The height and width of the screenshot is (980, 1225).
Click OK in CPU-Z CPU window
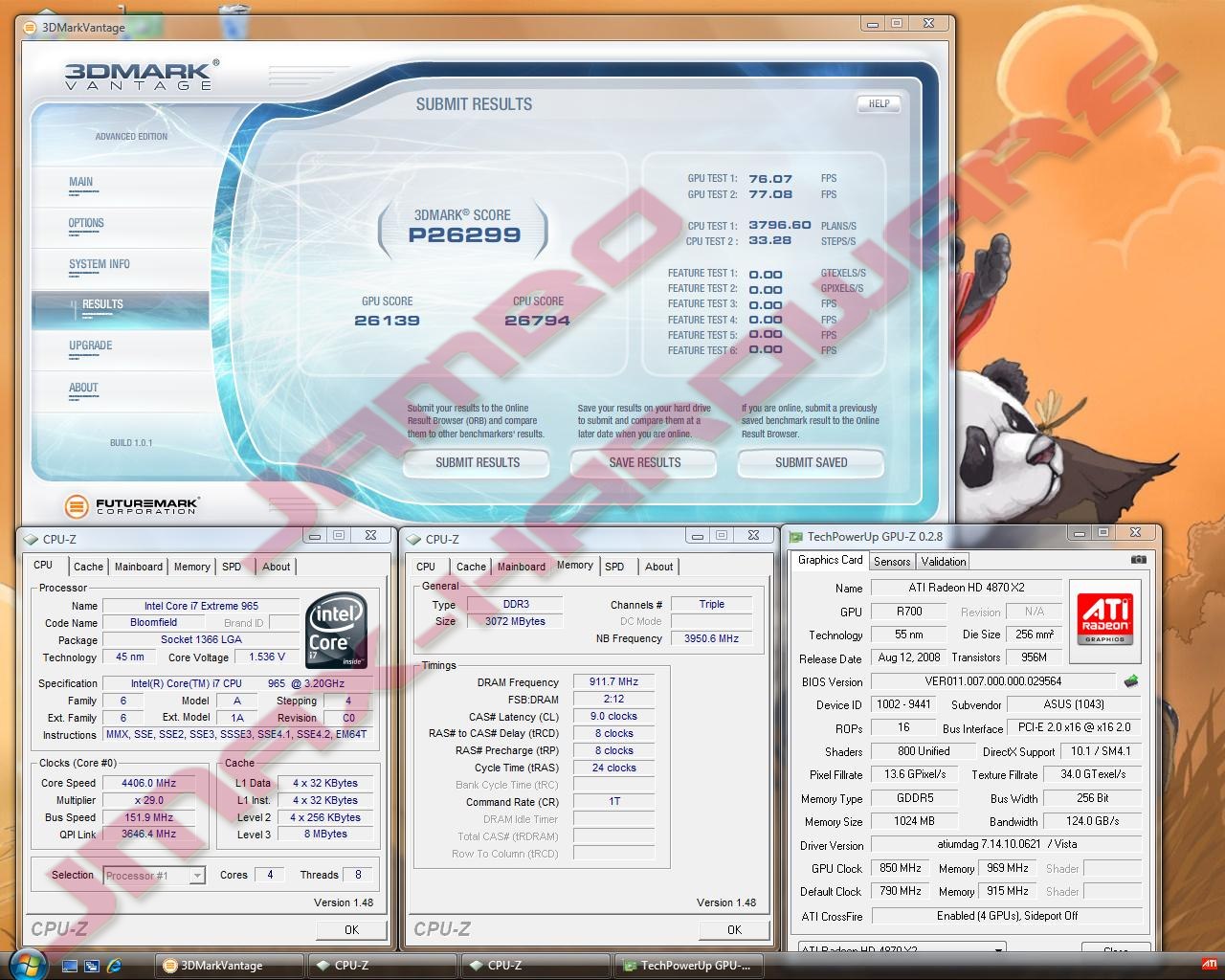pyautogui.click(x=351, y=929)
